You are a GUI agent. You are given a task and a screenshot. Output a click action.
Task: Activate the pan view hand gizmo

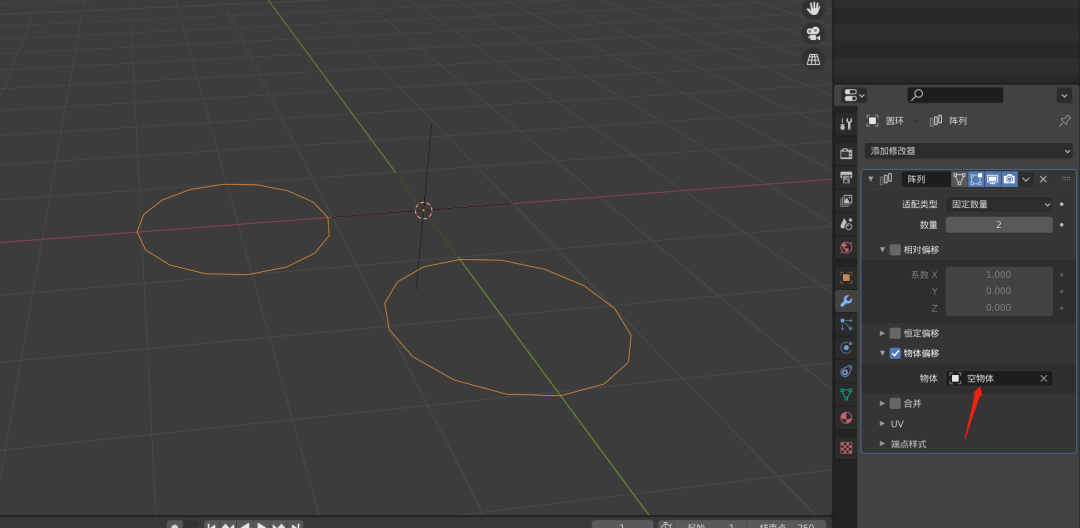814,8
